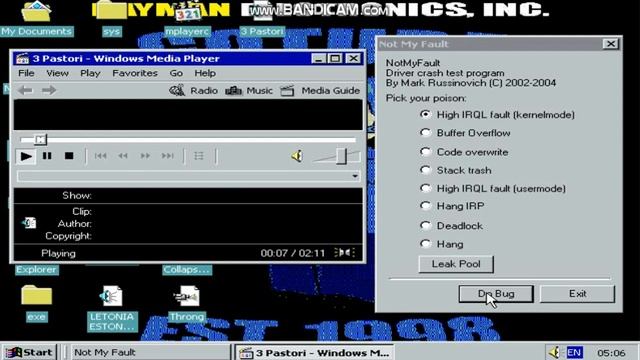Mute audio with the speaker icon
Viewport: 640px width, 360px height.
pos(297,156)
